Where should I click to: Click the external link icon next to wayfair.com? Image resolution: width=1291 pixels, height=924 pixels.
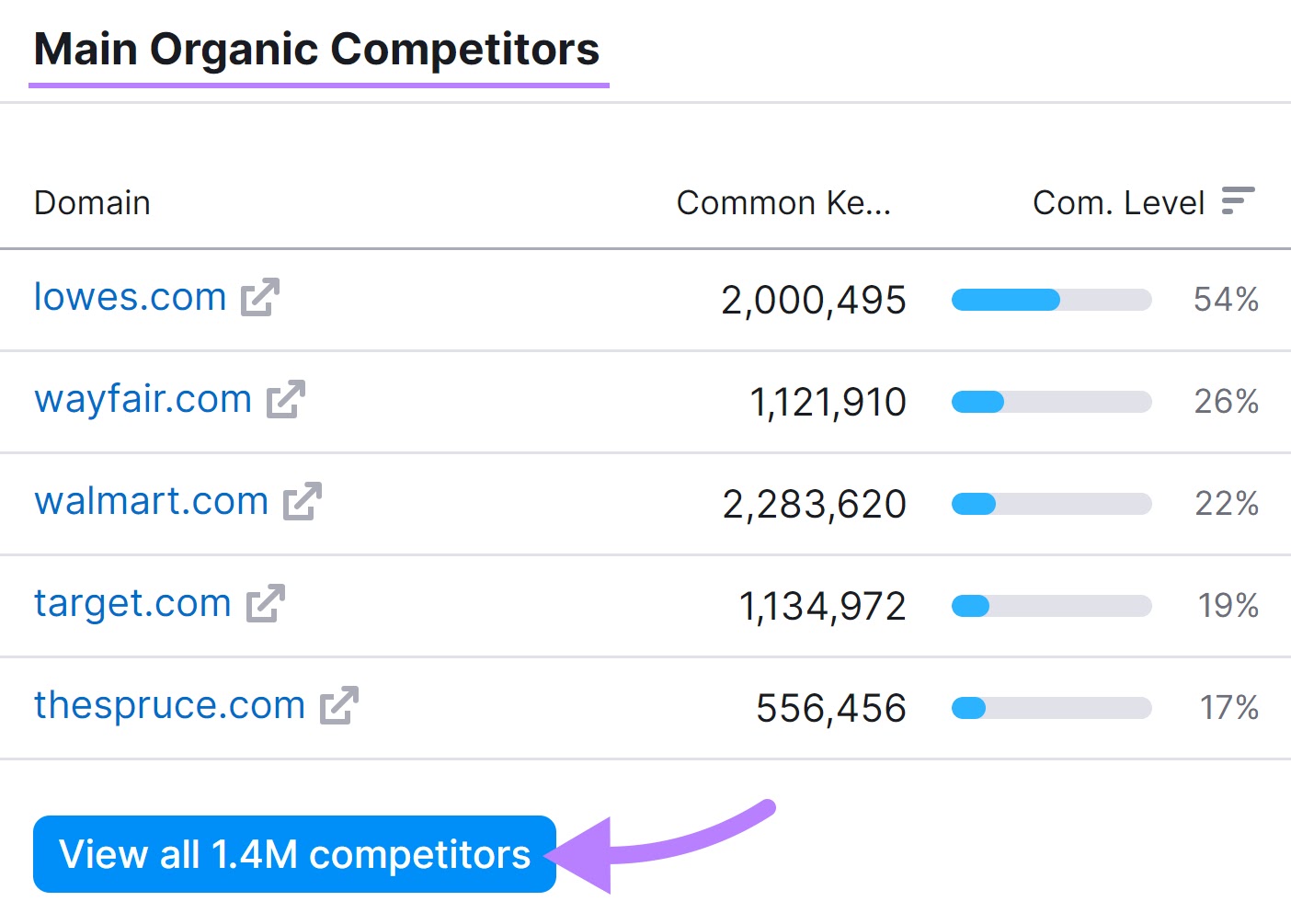coord(288,398)
